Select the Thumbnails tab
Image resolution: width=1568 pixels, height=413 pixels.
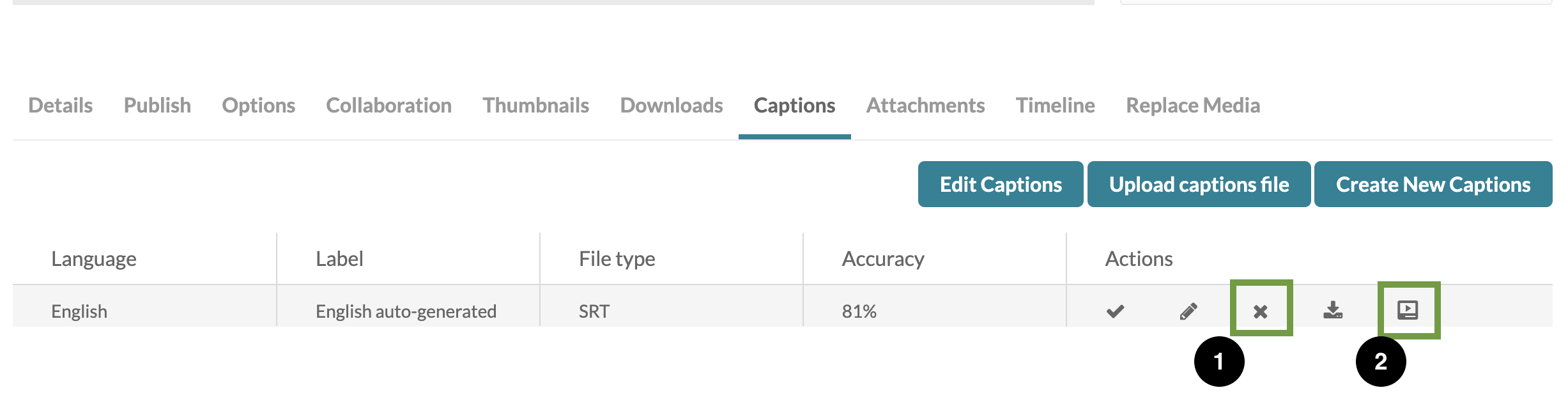coord(535,105)
